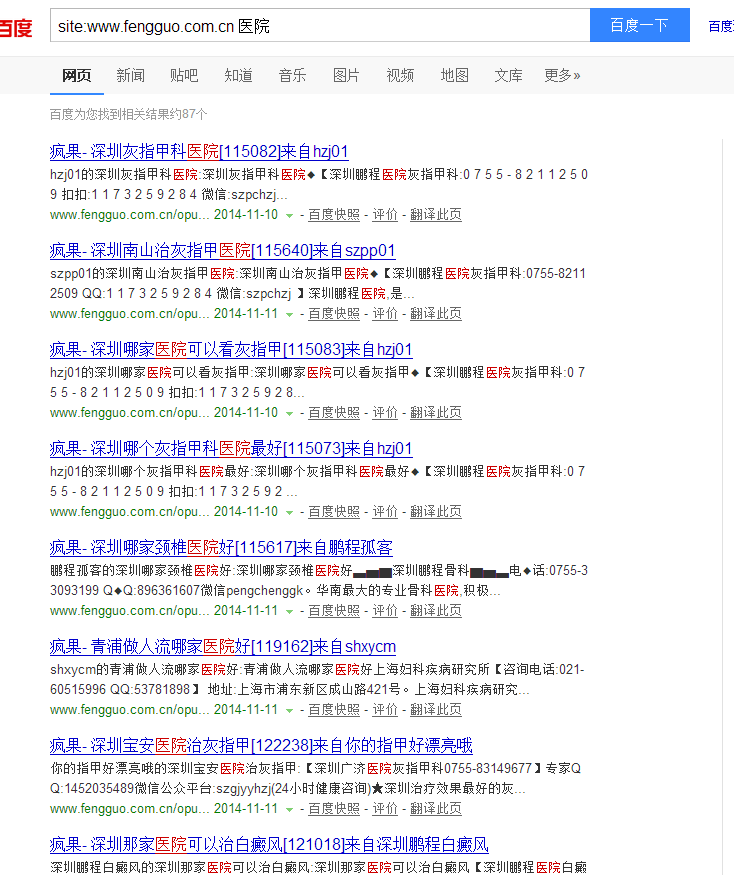Viewport: 734px width, 875px height.
Task: Open 百度快照 for the [115640] result
Action: coord(334,314)
